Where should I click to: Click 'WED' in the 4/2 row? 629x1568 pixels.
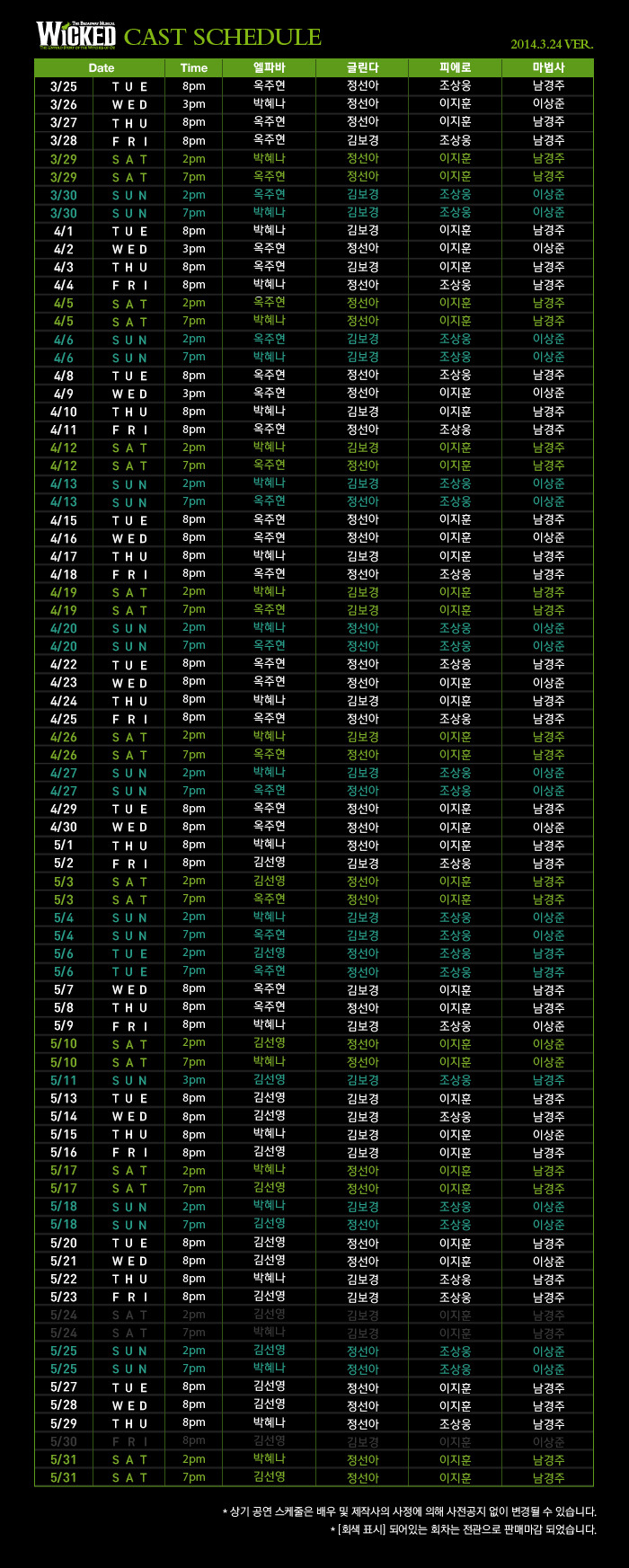[x=129, y=249]
